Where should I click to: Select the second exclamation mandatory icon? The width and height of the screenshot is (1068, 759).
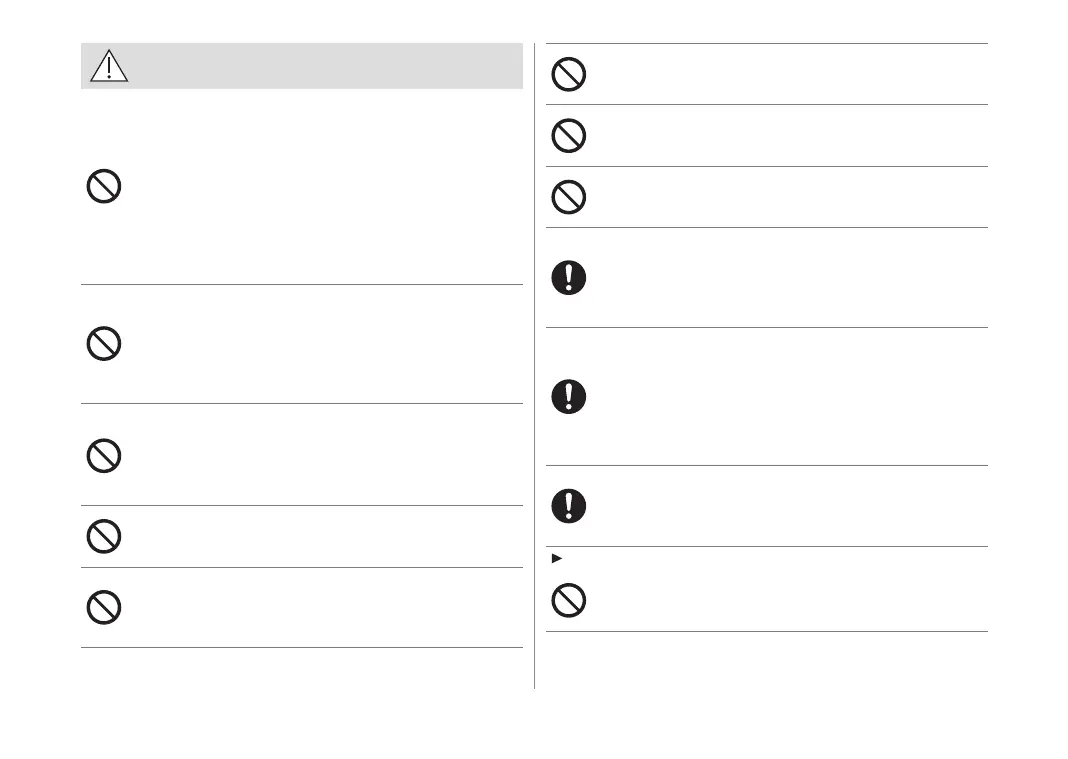click(568, 397)
